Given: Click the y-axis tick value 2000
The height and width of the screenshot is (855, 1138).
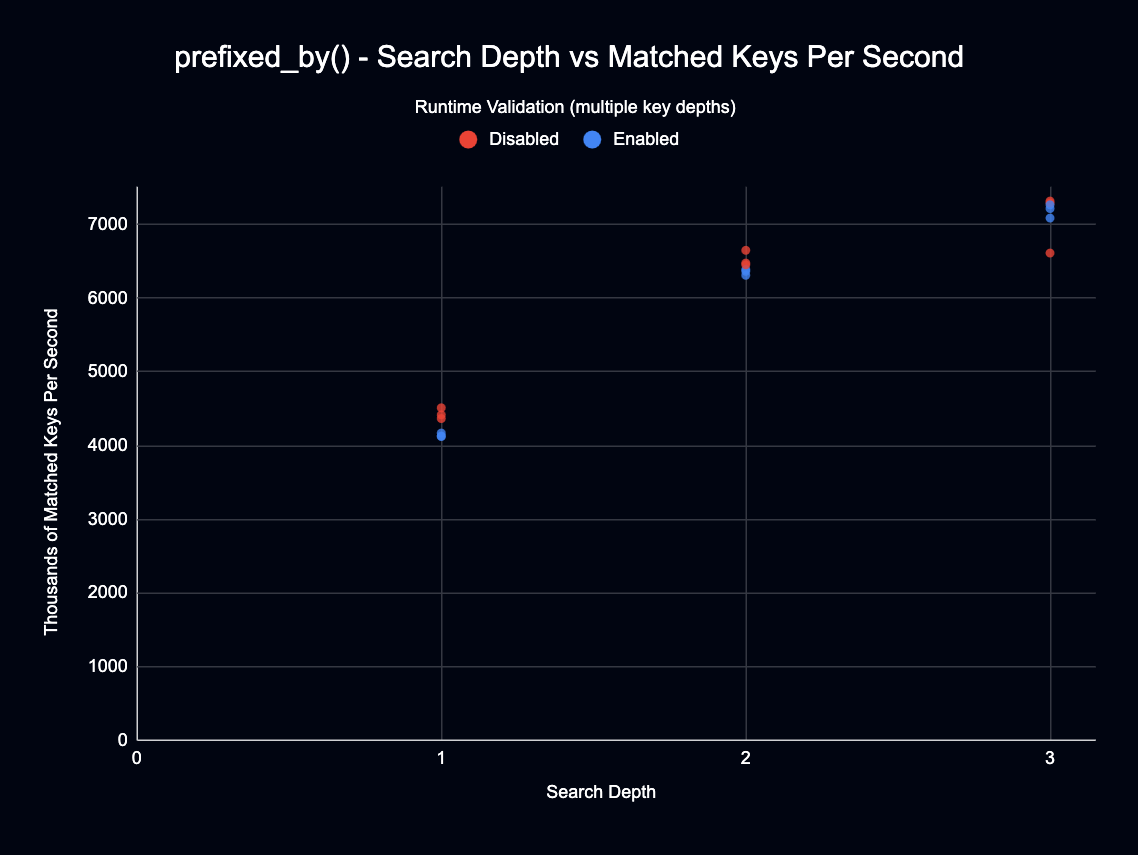Looking at the screenshot, I should click(107, 593).
